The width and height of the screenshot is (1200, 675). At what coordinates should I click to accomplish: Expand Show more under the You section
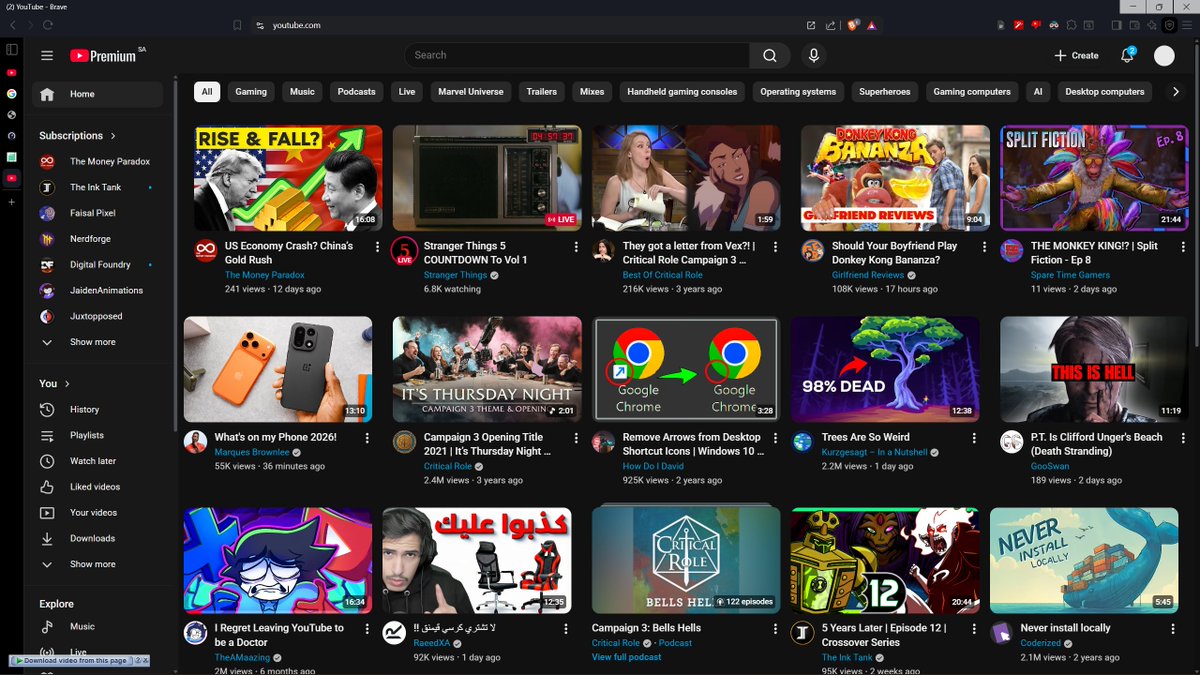pos(98,564)
